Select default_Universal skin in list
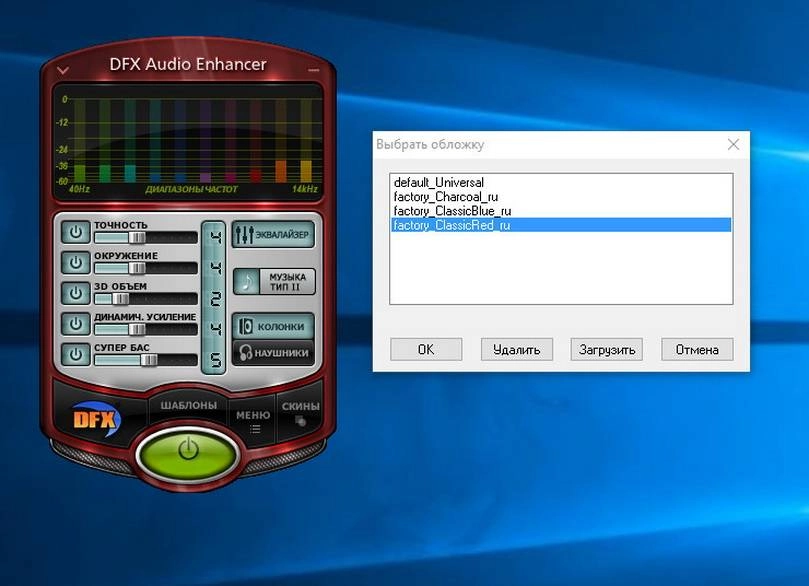Viewport: 809px width, 586px height. coord(561,183)
